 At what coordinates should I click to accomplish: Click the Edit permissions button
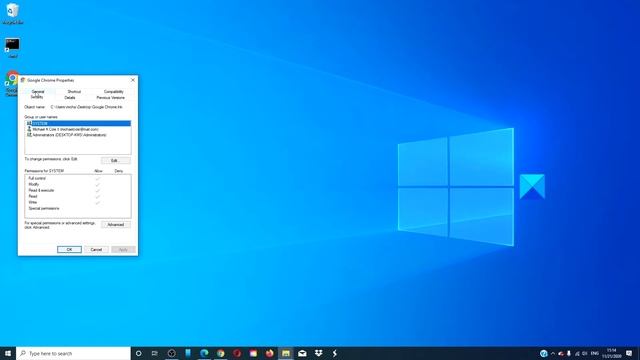116,160
